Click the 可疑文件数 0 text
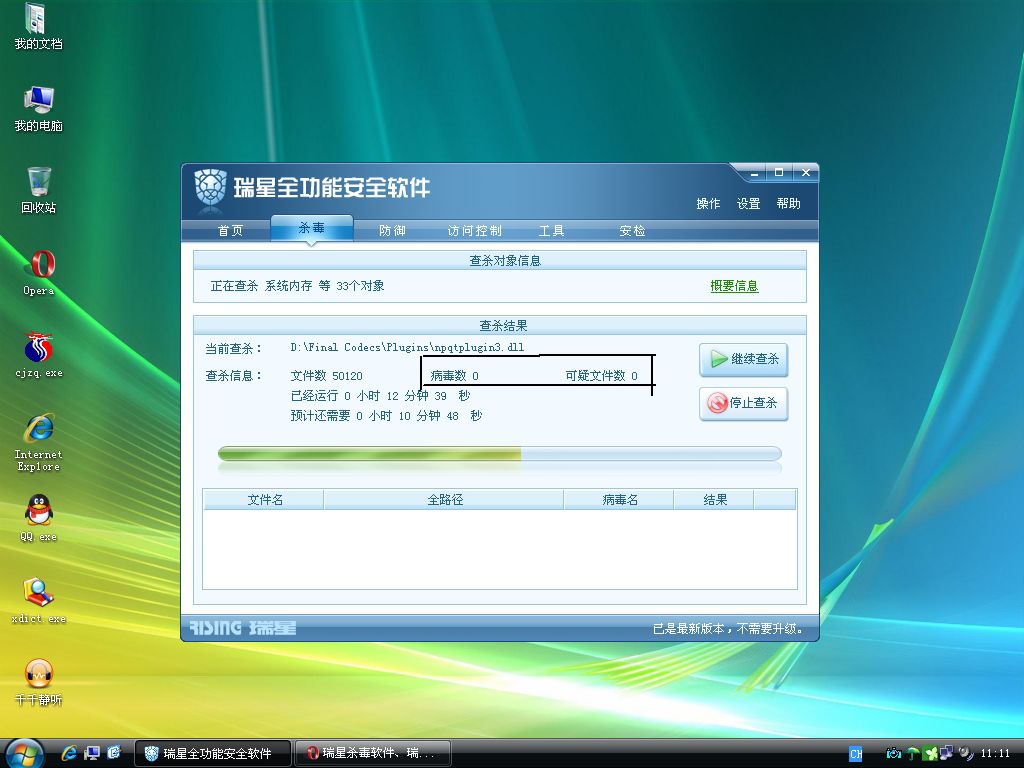 tap(601, 376)
